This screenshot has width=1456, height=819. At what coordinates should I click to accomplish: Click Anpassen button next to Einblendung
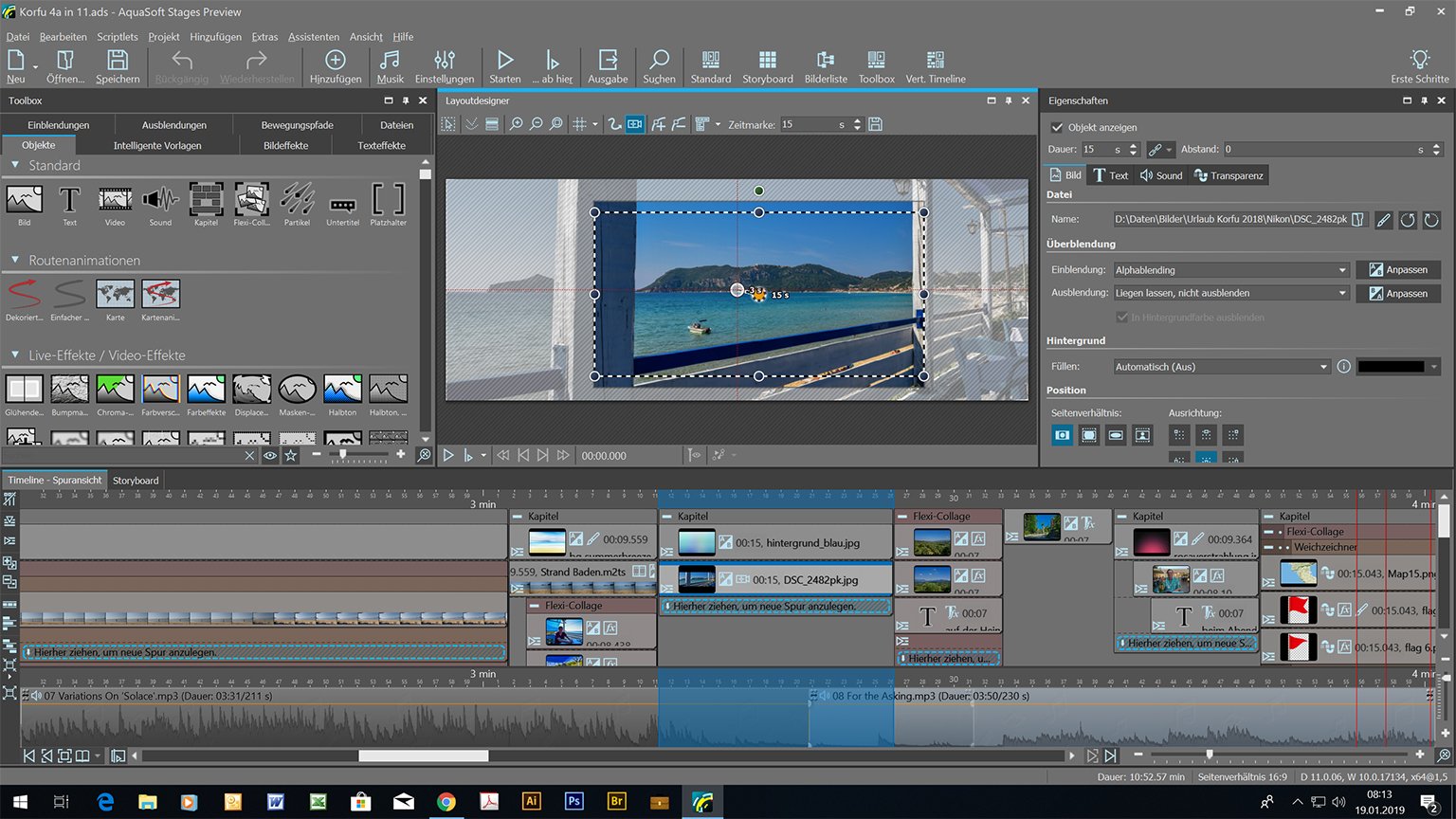[1397, 270]
